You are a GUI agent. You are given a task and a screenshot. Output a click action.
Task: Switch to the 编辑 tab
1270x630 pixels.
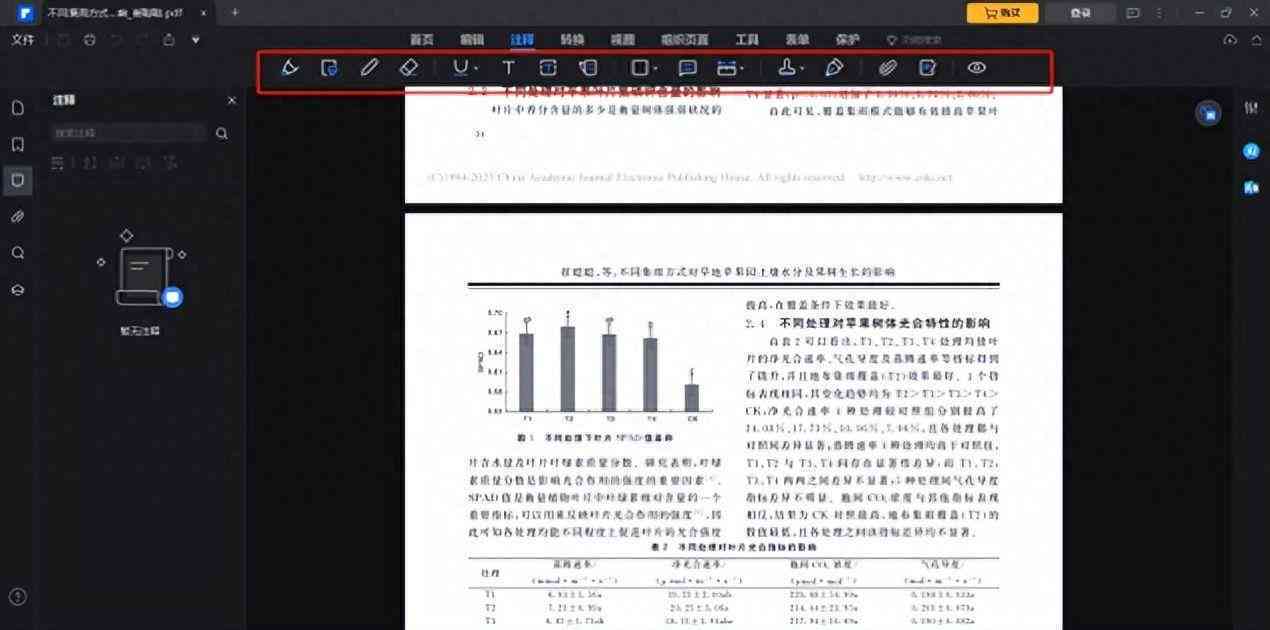[472, 40]
